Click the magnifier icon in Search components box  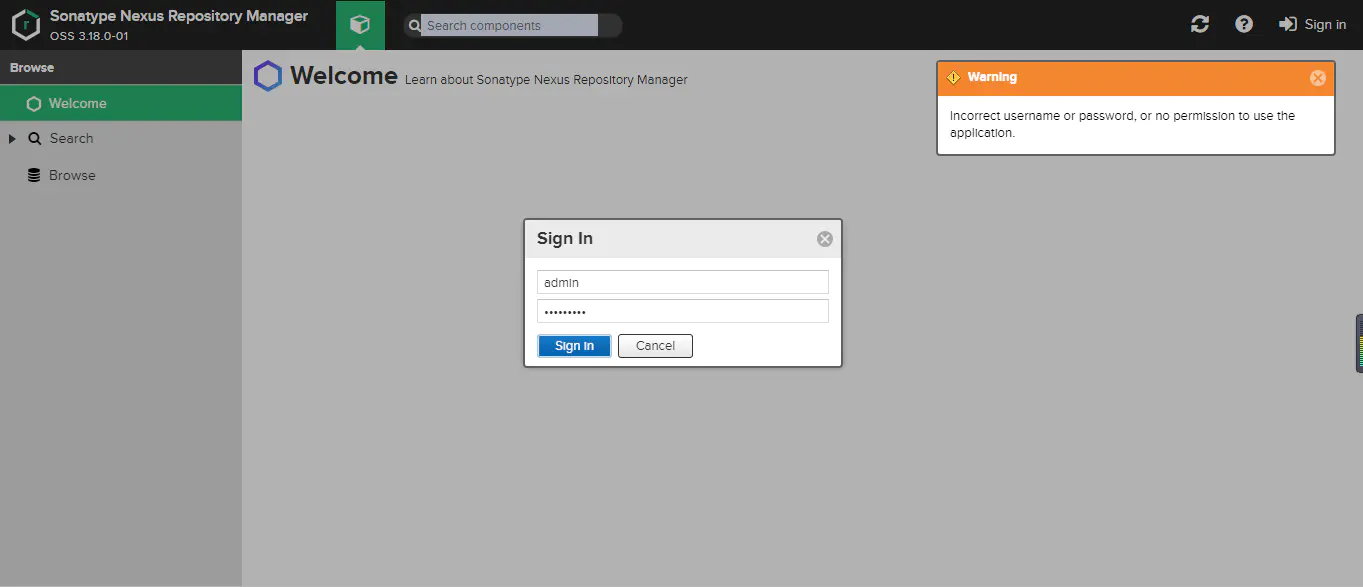[414, 25]
